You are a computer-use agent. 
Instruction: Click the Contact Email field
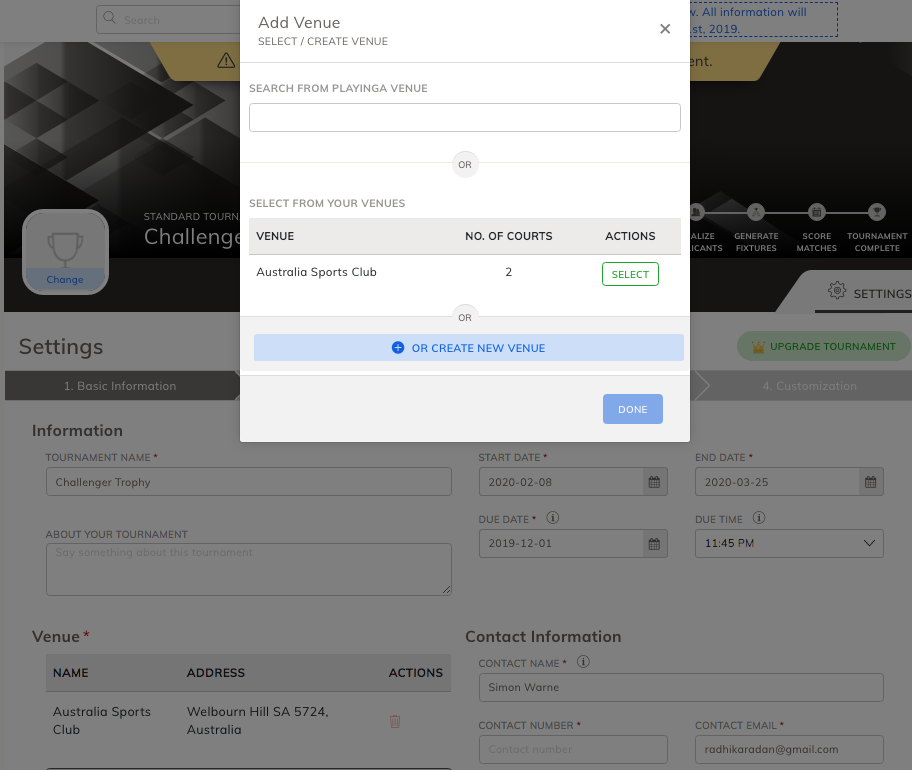coord(789,750)
